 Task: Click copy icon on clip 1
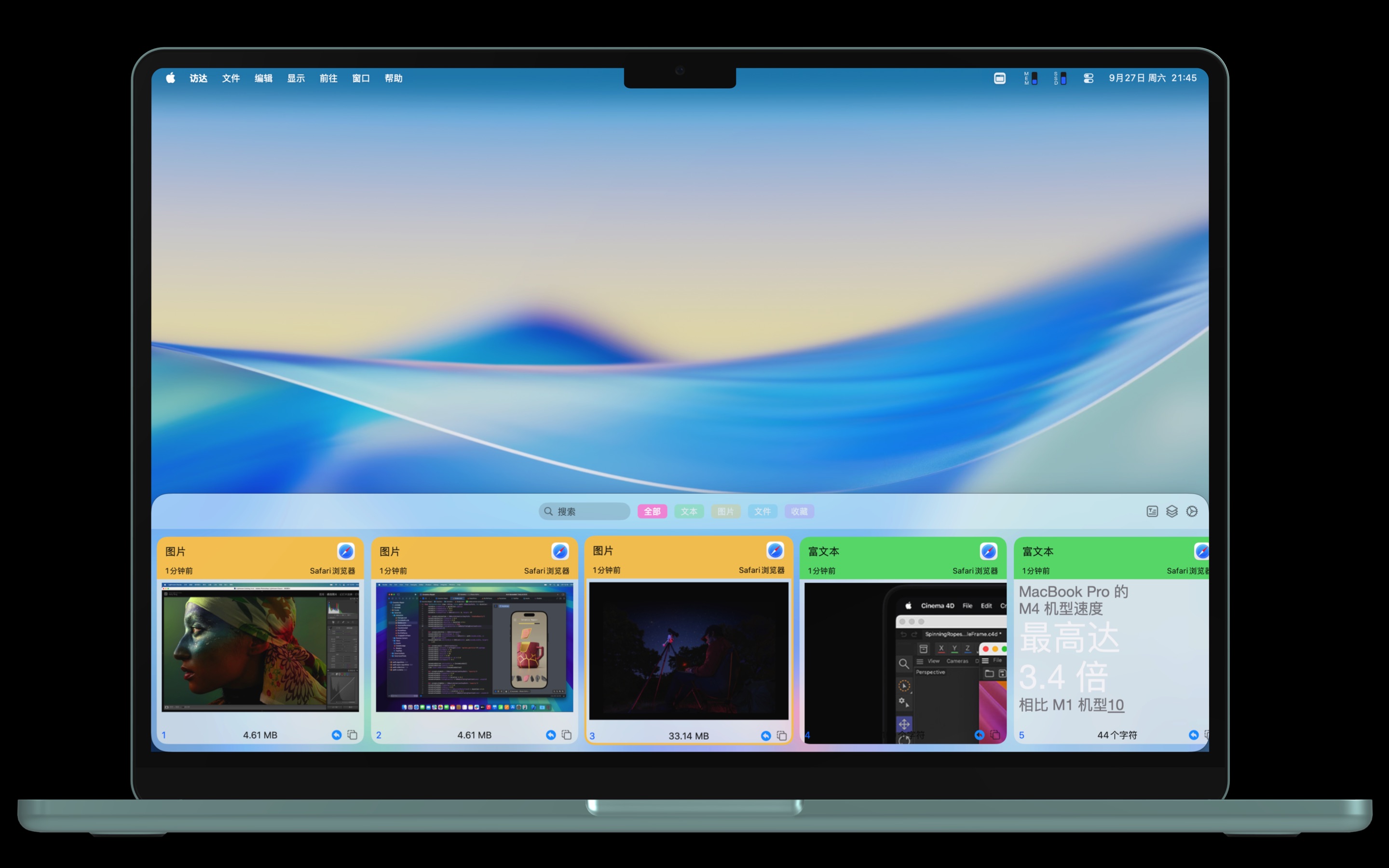coord(353,735)
